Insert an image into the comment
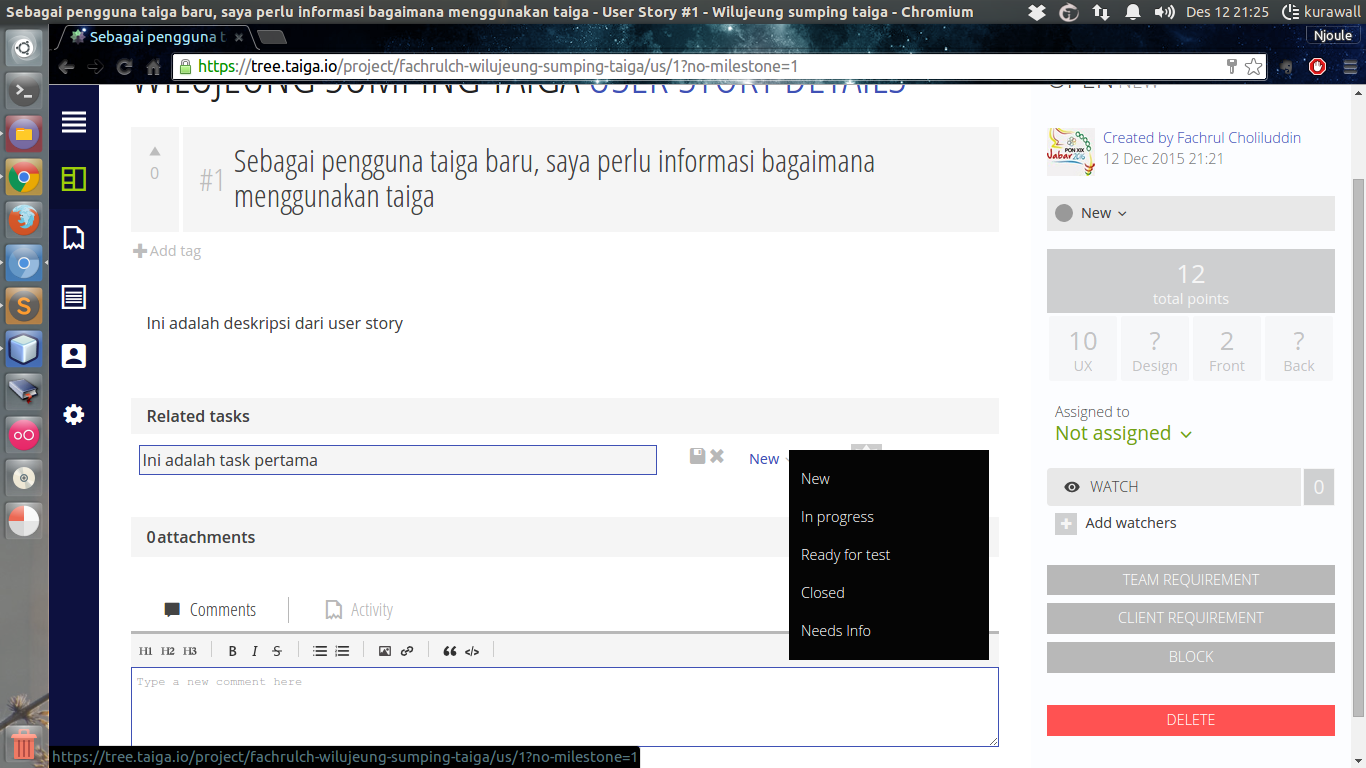1366x768 pixels. (384, 651)
